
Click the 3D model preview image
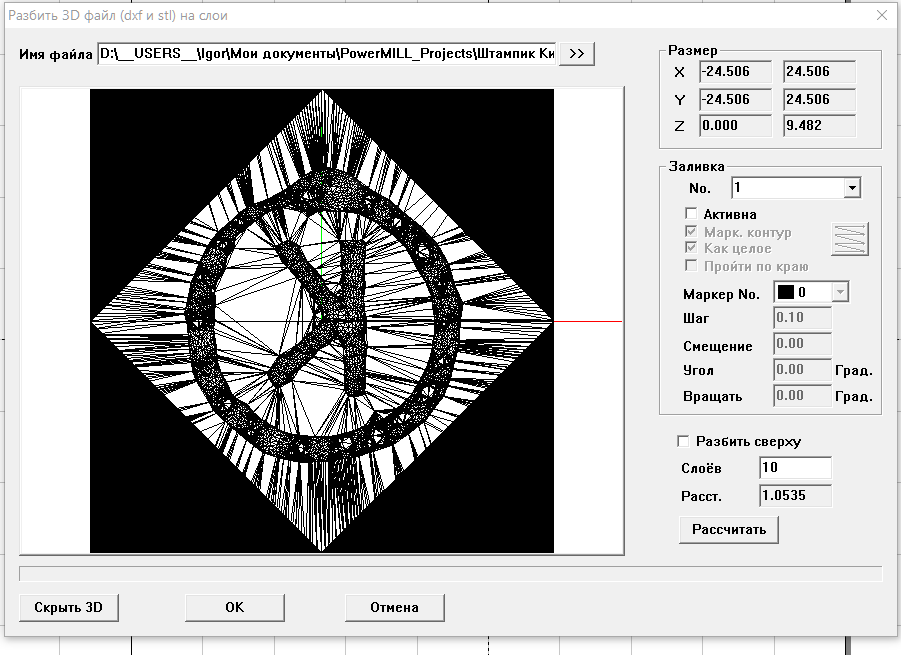(x=322, y=320)
